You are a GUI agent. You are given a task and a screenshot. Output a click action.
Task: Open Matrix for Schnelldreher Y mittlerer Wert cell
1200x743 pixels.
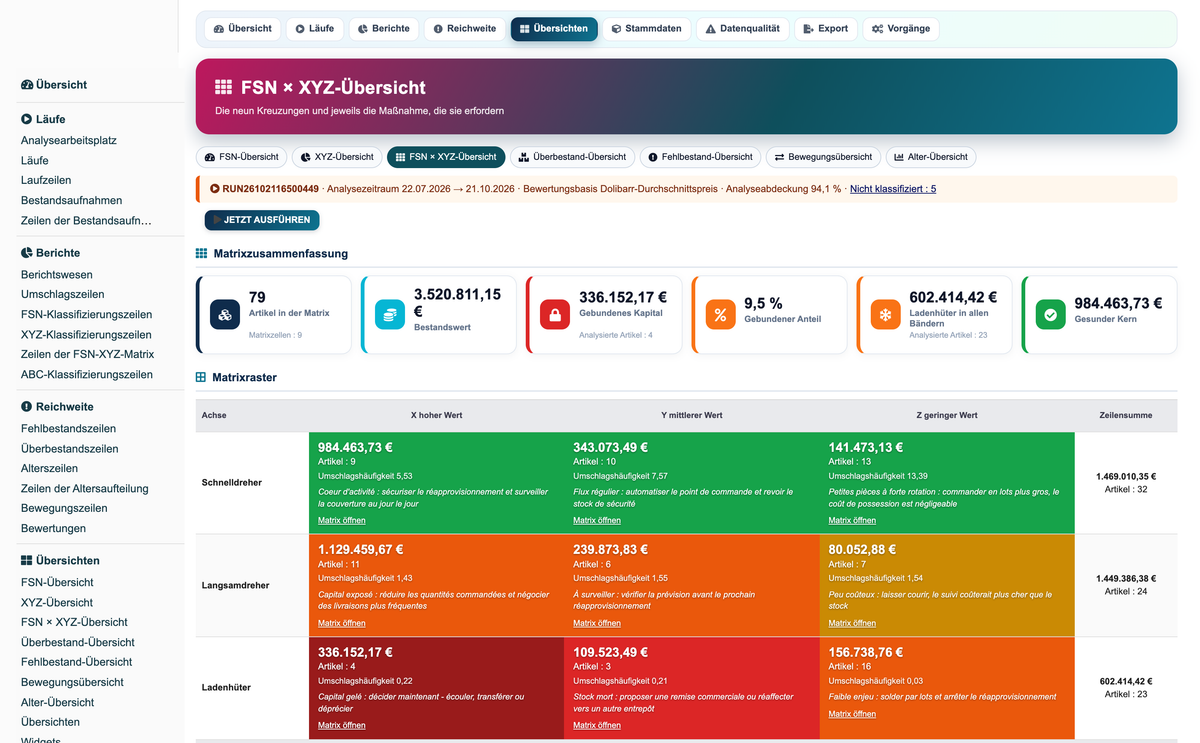[x=597, y=520]
